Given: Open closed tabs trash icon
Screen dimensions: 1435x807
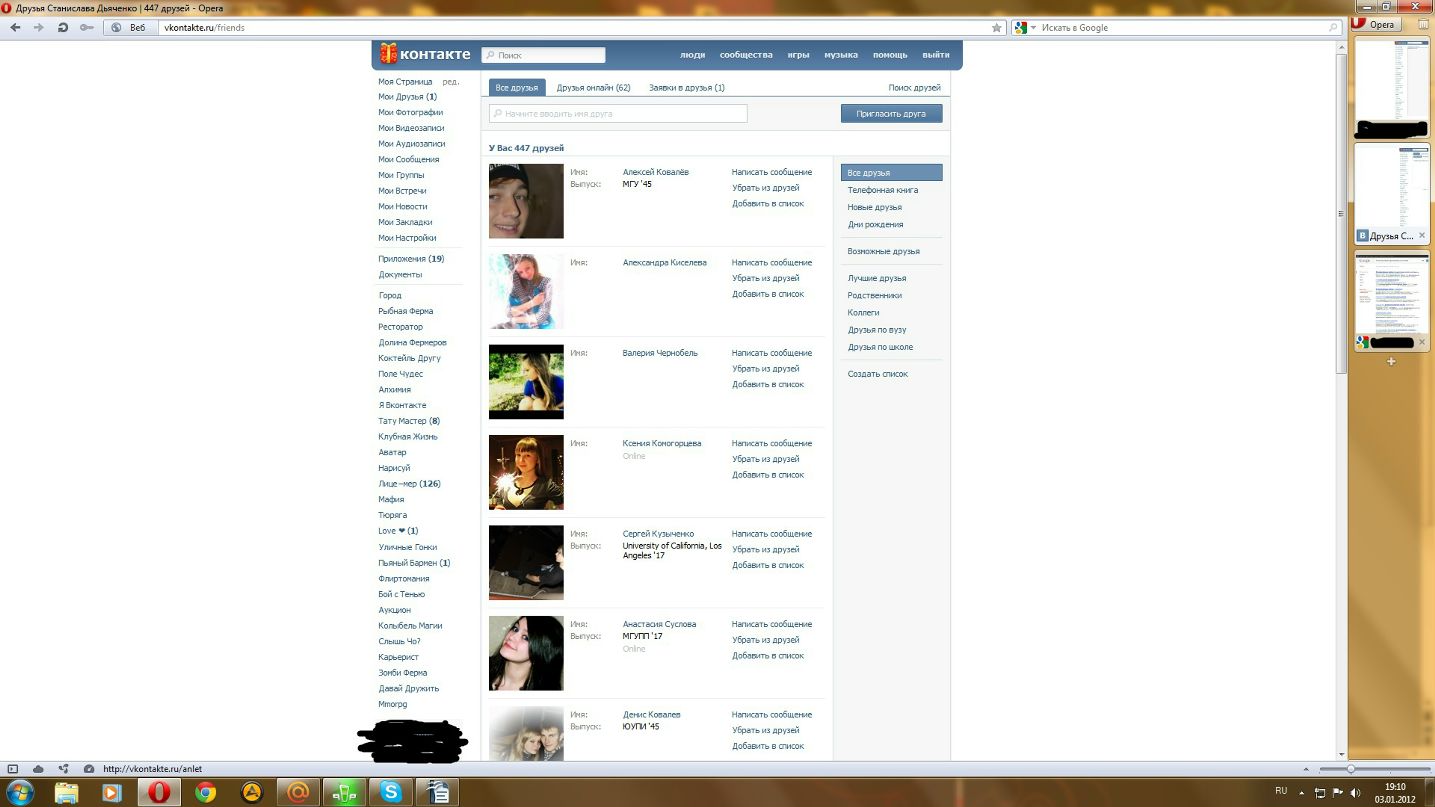Looking at the screenshot, I should coord(1423,24).
